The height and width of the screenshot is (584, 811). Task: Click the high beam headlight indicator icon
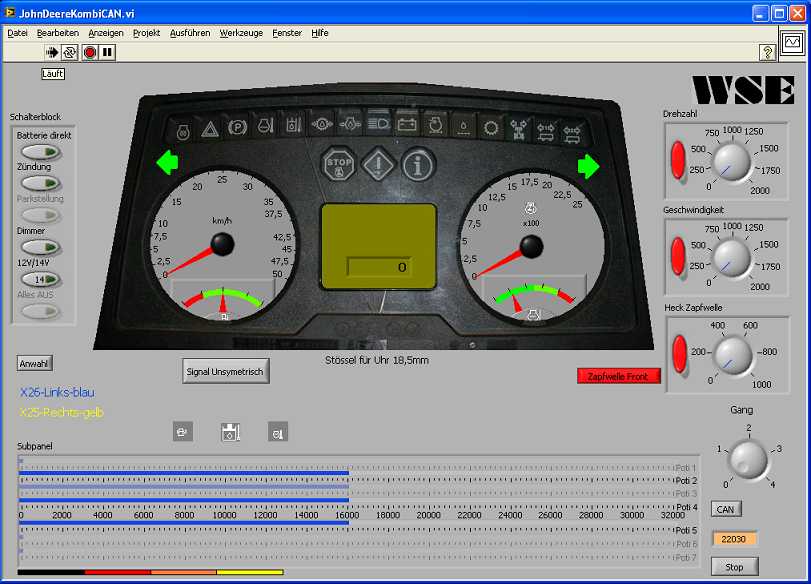[379, 123]
